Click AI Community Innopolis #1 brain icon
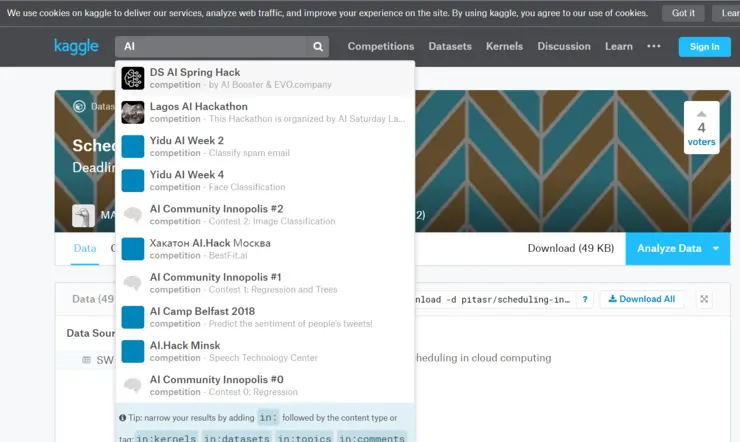 (x=133, y=283)
